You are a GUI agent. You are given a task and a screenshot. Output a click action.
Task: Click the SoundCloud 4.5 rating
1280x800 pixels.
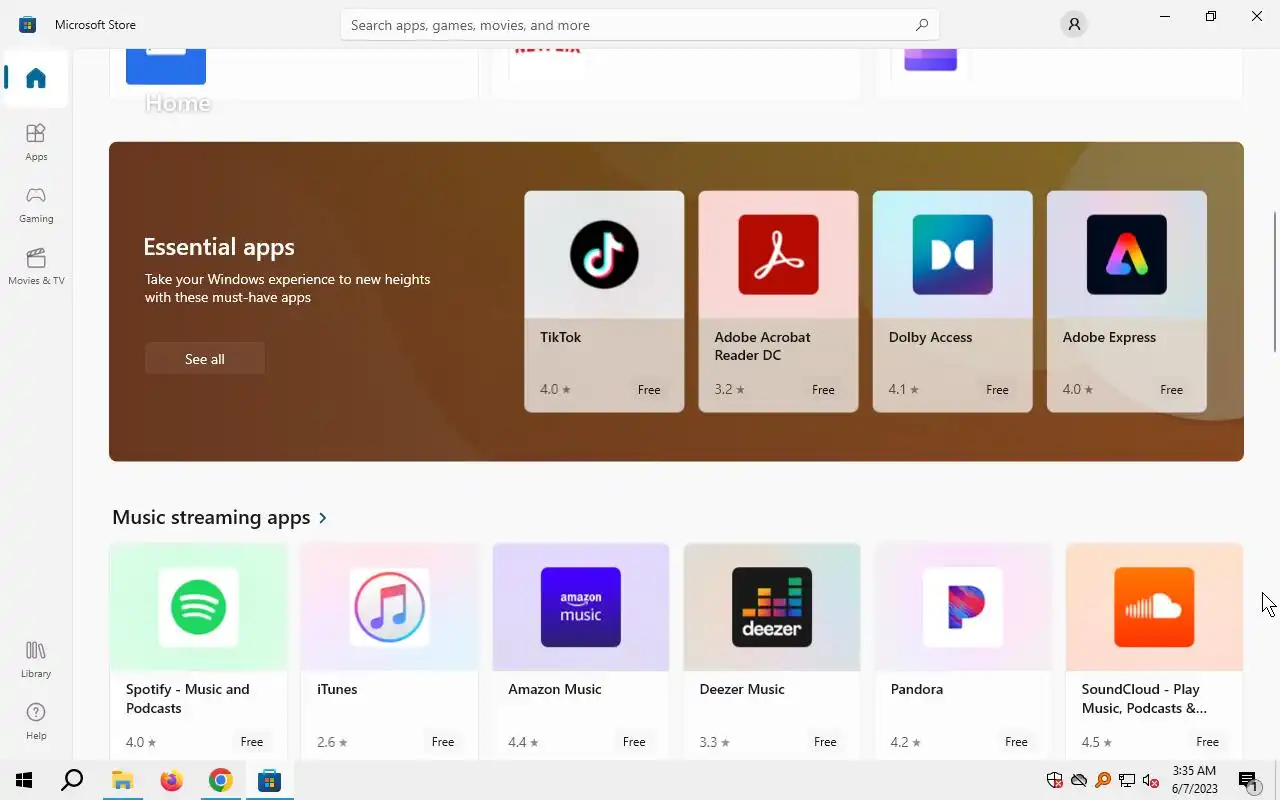[1097, 742]
